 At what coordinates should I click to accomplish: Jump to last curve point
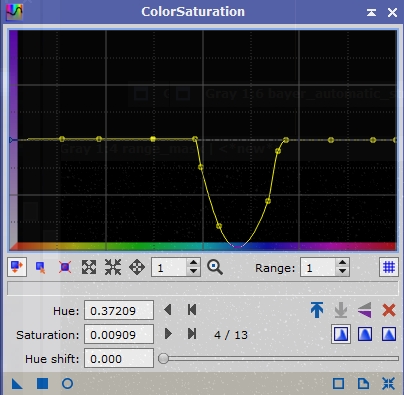[x=192, y=334]
